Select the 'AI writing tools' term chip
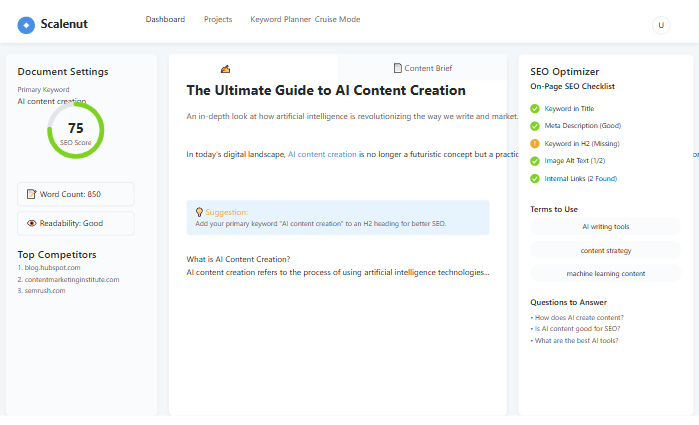The height and width of the screenshot is (425, 699). 605,227
